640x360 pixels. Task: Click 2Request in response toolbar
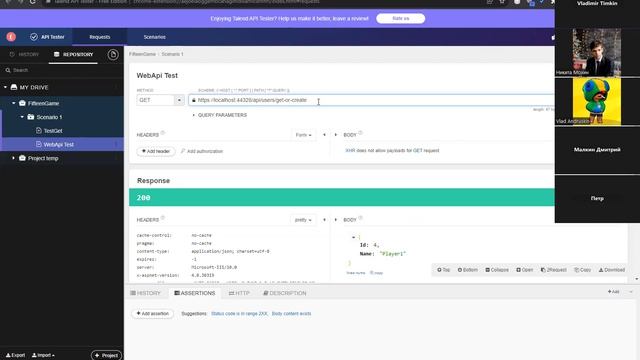point(553,270)
